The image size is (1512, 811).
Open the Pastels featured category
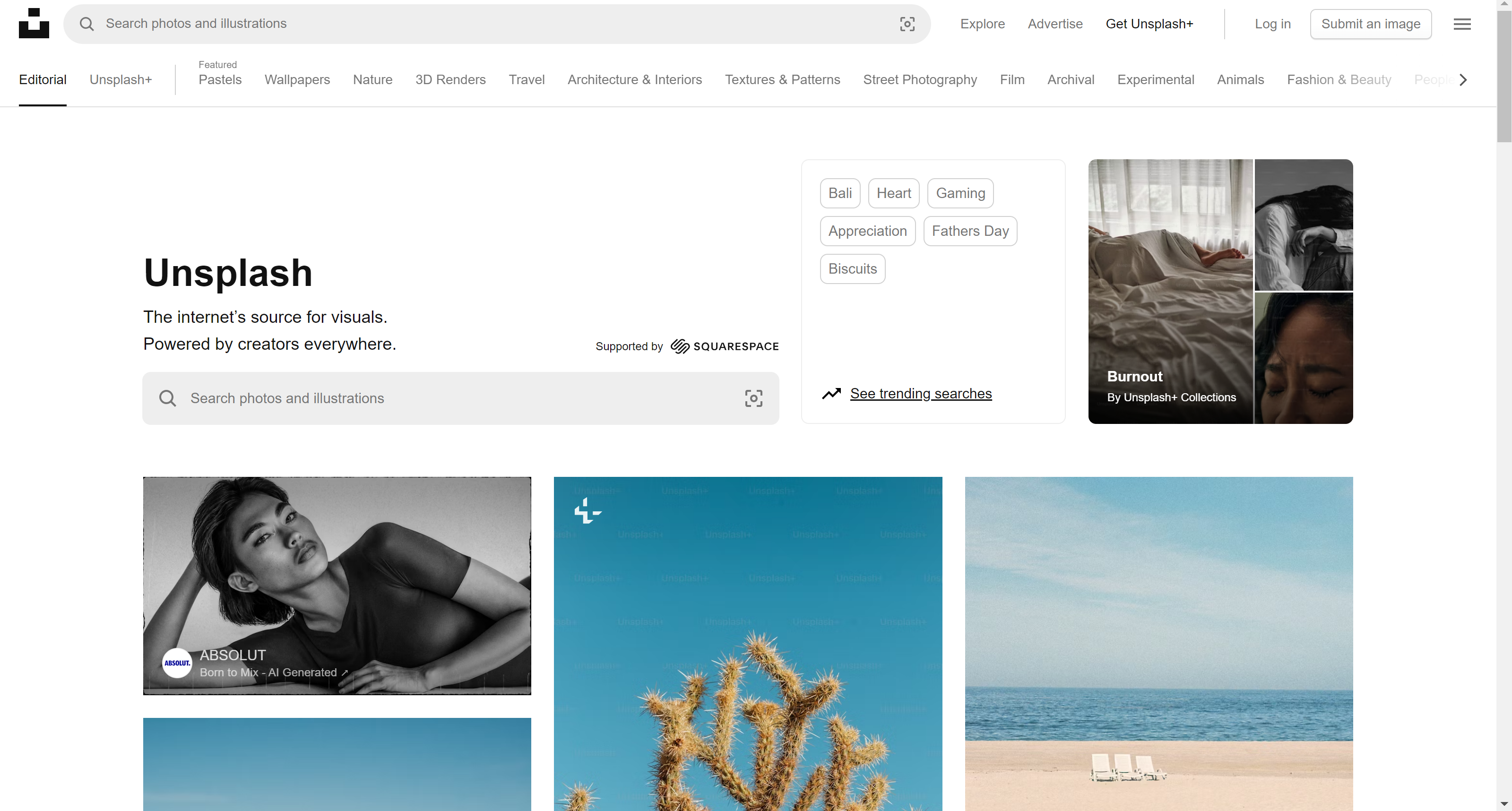coord(220,80)
